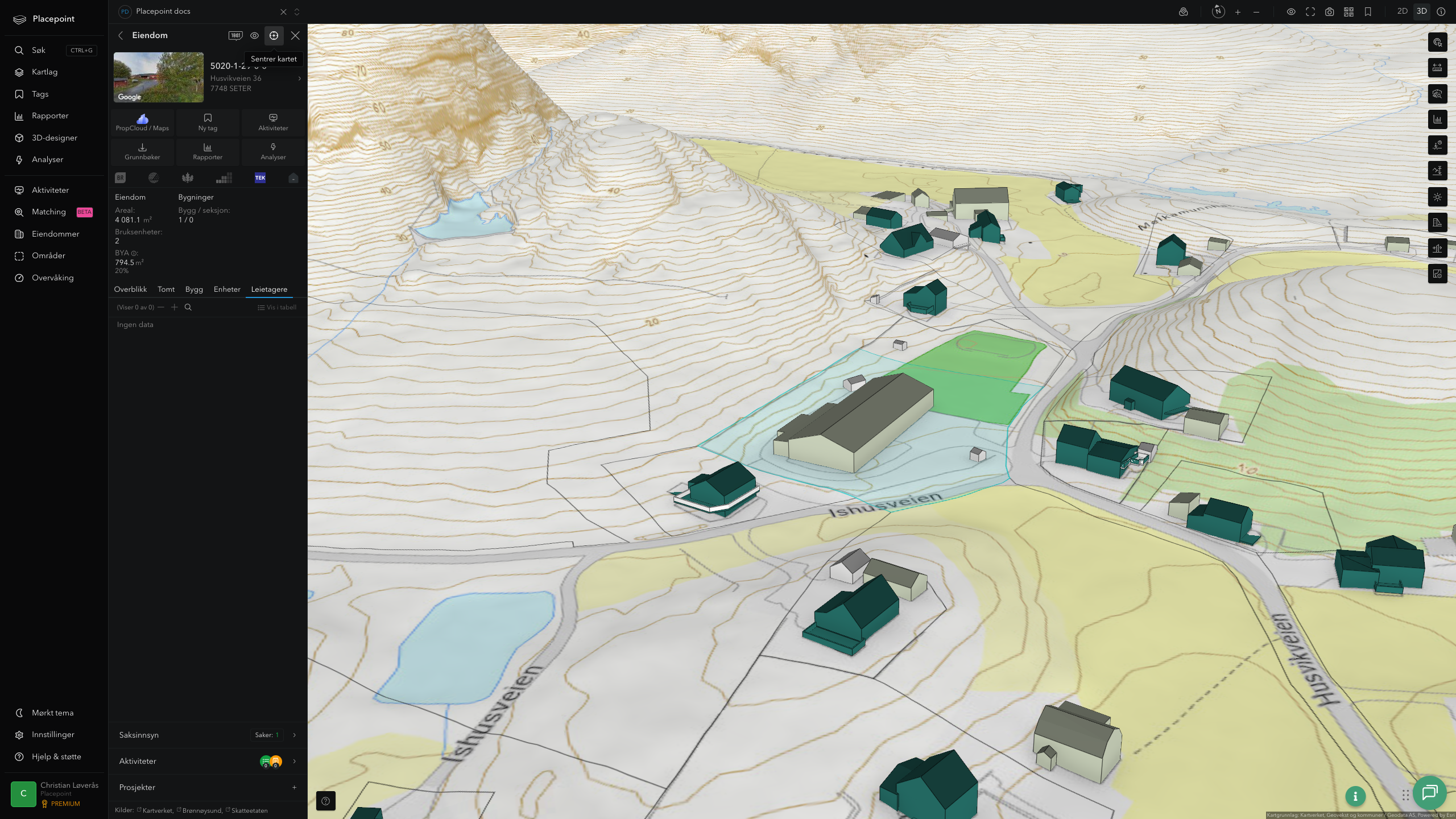Switch the map to 3D view
This screenshot has height=819, width=1456.
click(x=1422, y=11)
